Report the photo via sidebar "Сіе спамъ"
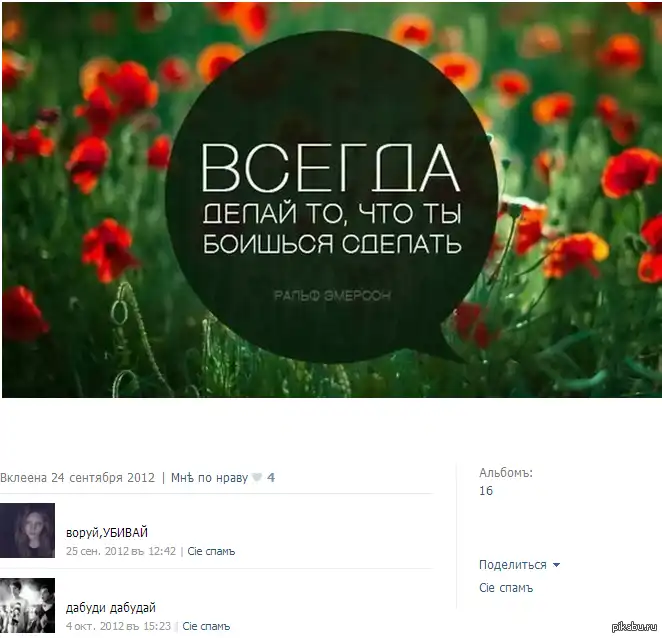662x638 pixels. pos(506,588)
